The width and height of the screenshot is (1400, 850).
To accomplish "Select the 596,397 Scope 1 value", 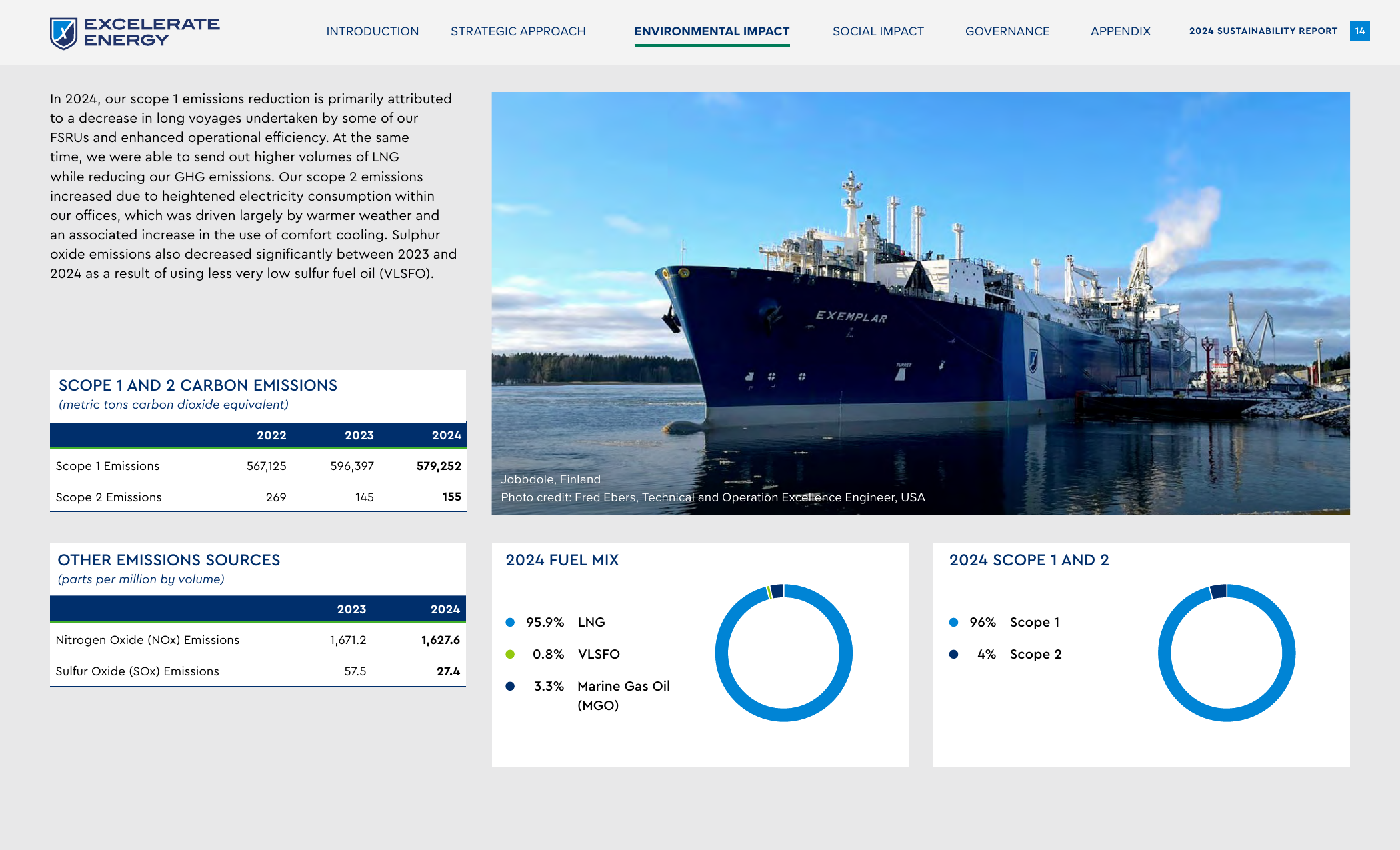I will click(x=352, y=466).
